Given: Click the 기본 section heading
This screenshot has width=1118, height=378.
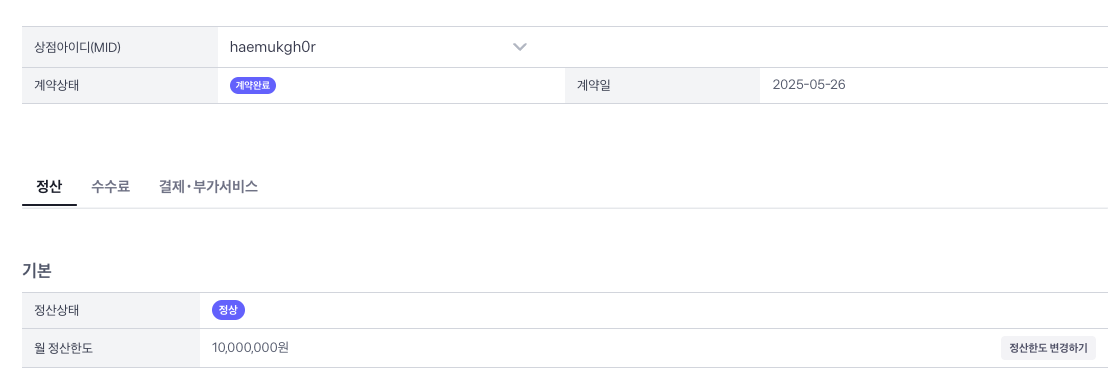Looking at the screenshot, I should tap(36, 270).
